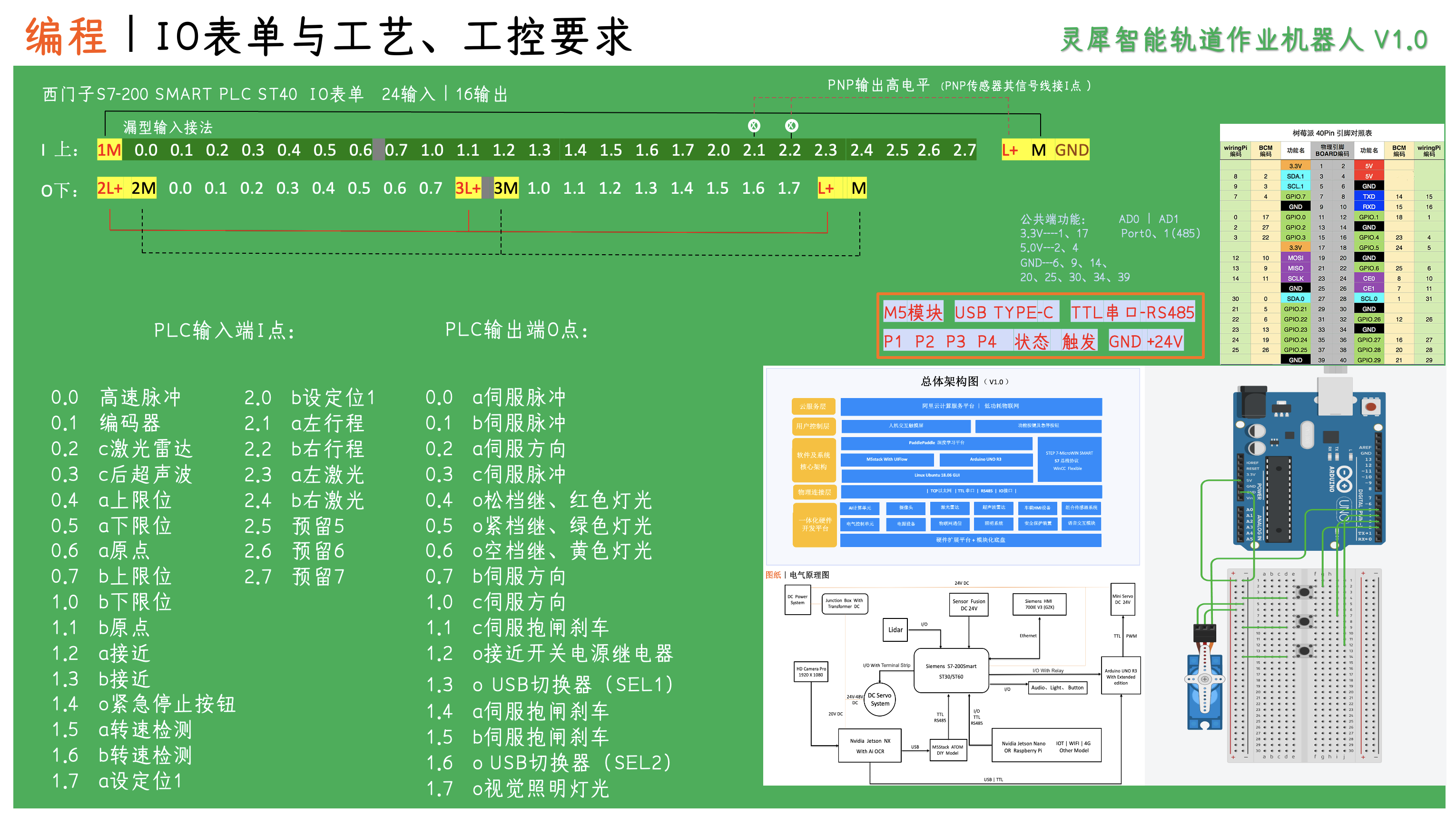This screenshot has width=1456, height=817.
Task: Click the blue TXD cell in the pin table
Action: (x=1368, y=196)
